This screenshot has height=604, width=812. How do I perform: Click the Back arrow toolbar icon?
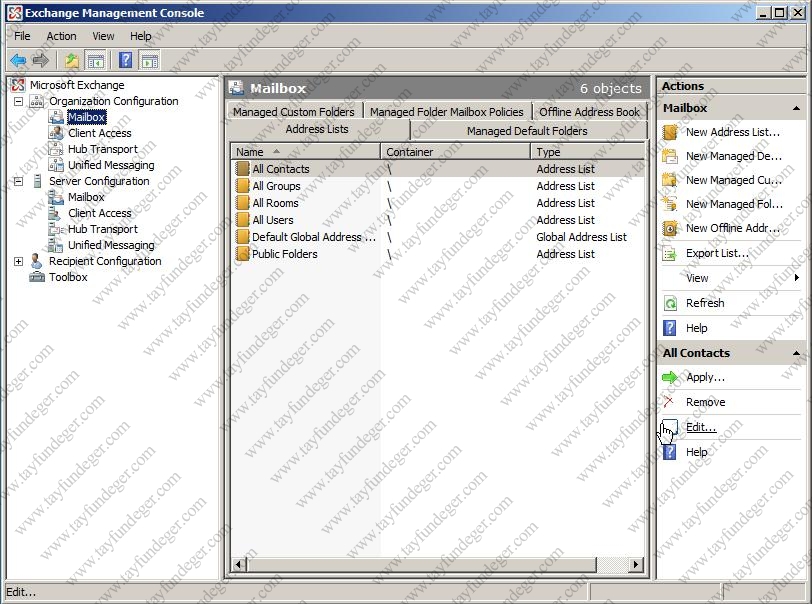click(18, 61)
